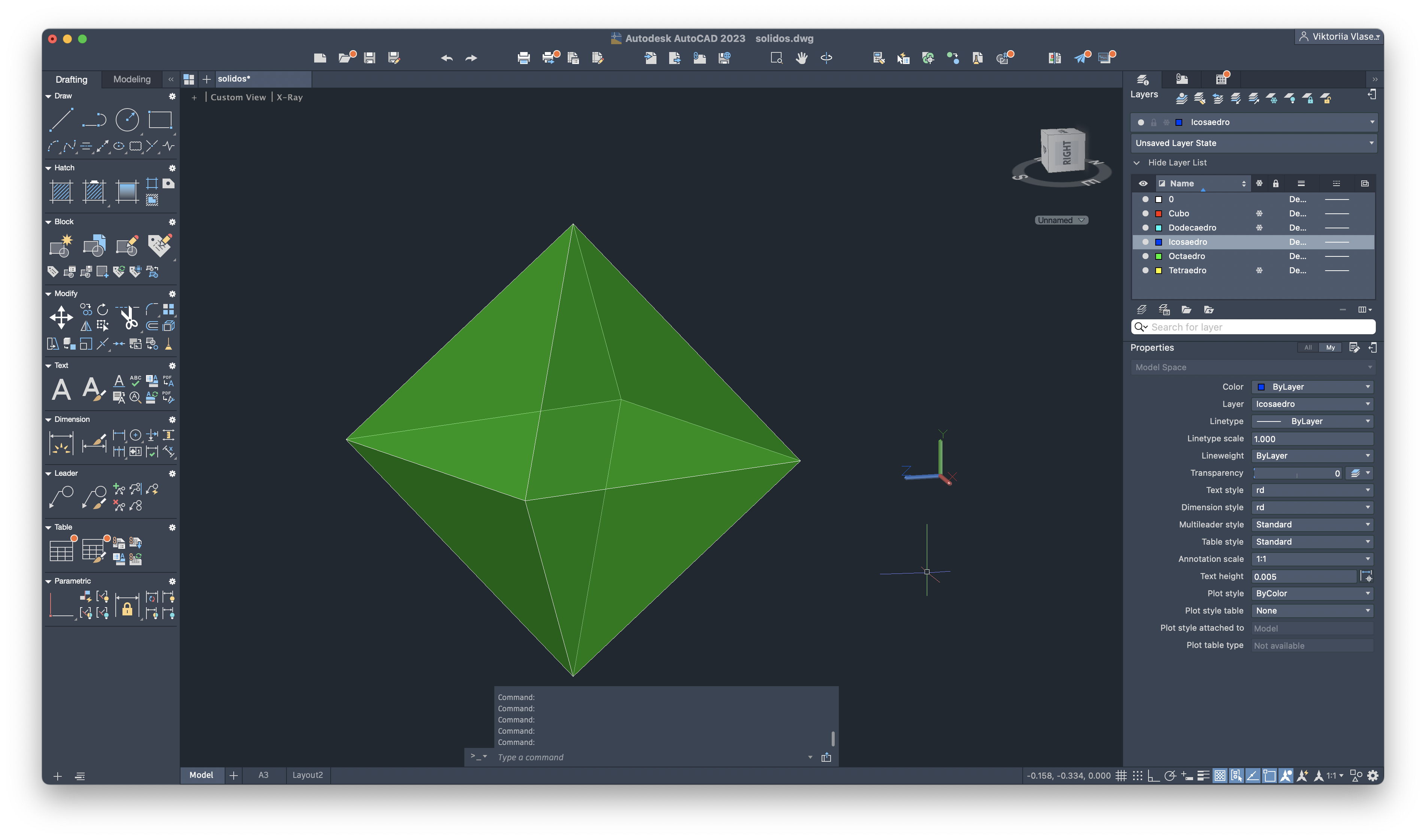The image size is (1426, 840).
Task: Toggle visibility of the Cubo layer
Action: pos(1145,213)
